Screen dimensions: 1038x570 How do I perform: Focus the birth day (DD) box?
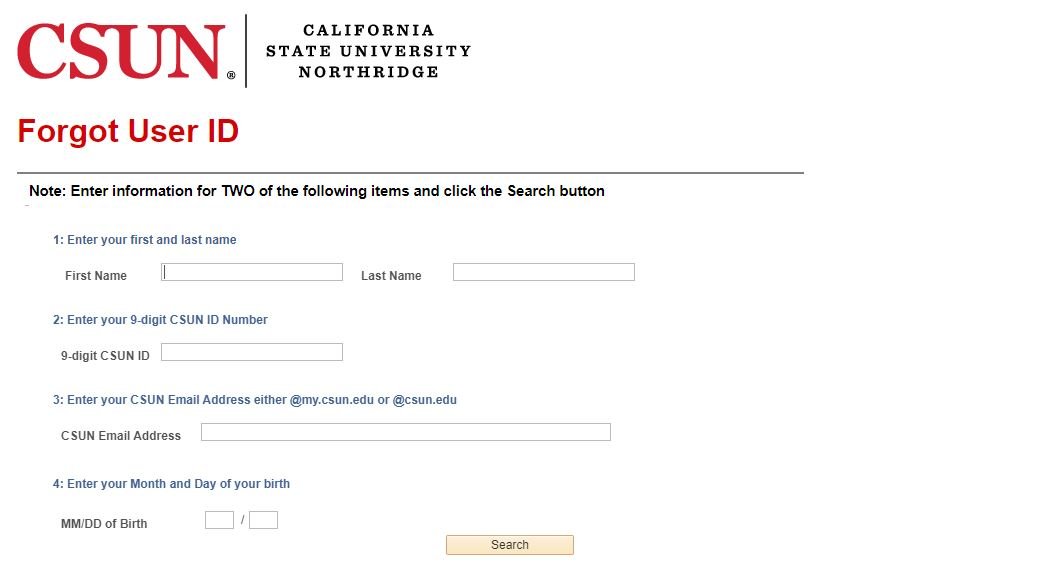pos(263,520)
